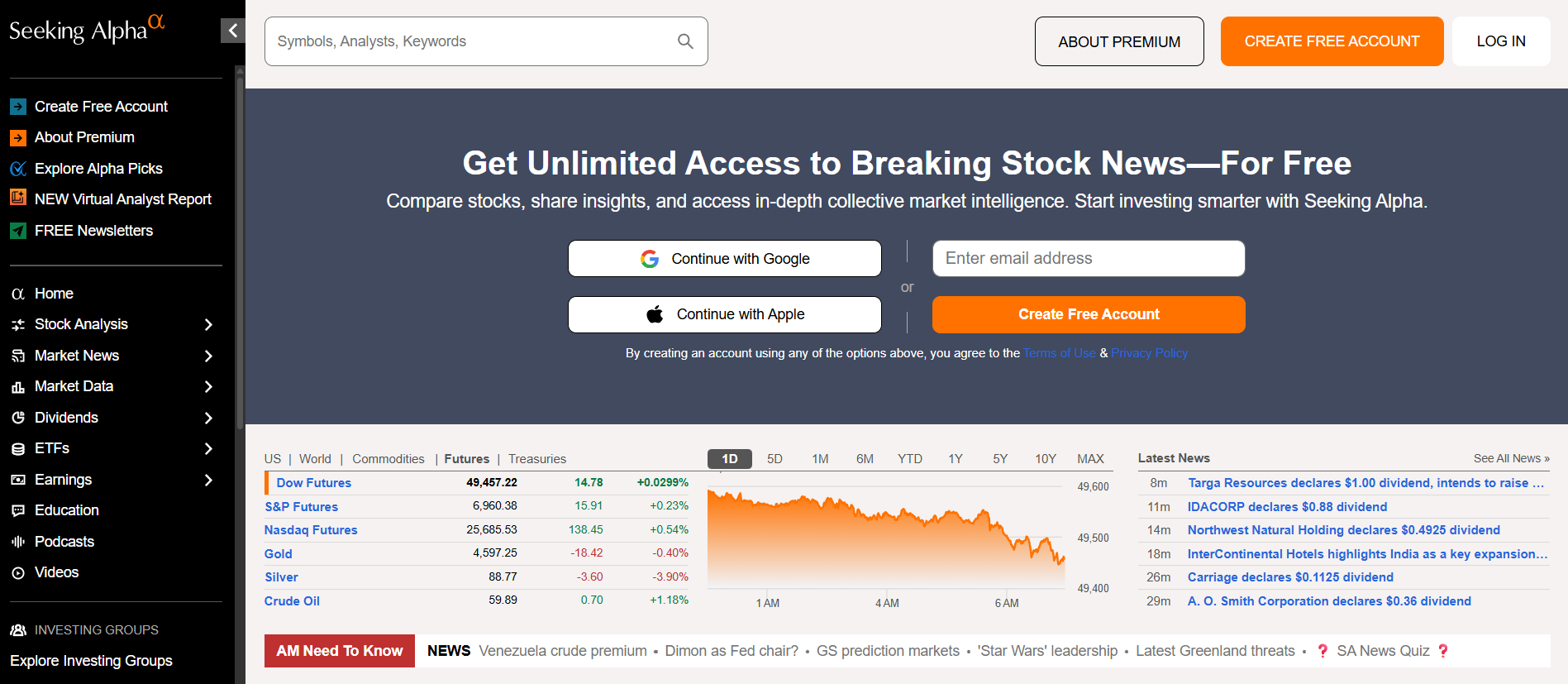
Task: Click the Videos sidebar icon
Action: pos(18,572)
